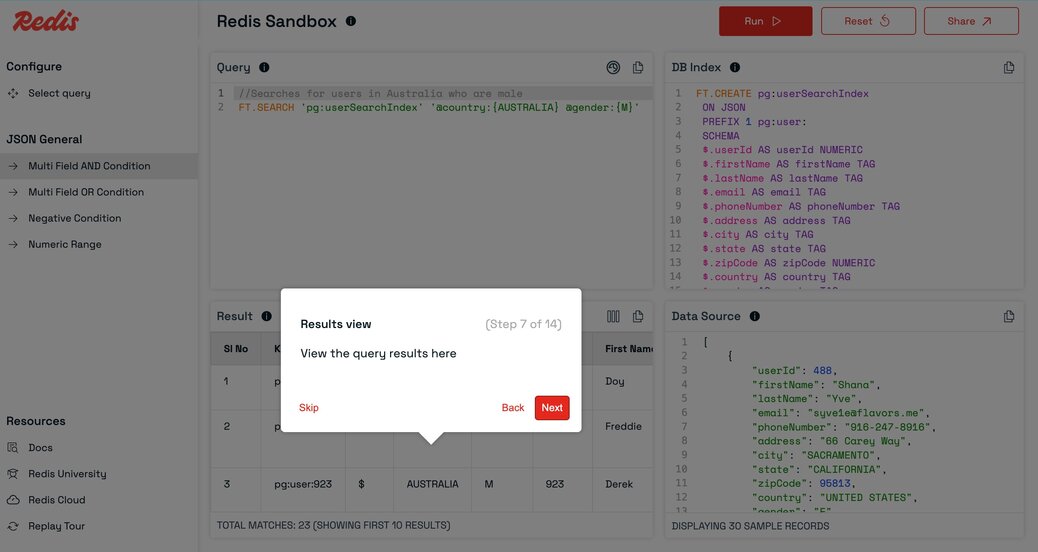The width and height of the screenshot is (1038, 552).
Task: Click the AUSTRALIA cell in row 3
Action: pyautogui.click(x=432, y=484)
